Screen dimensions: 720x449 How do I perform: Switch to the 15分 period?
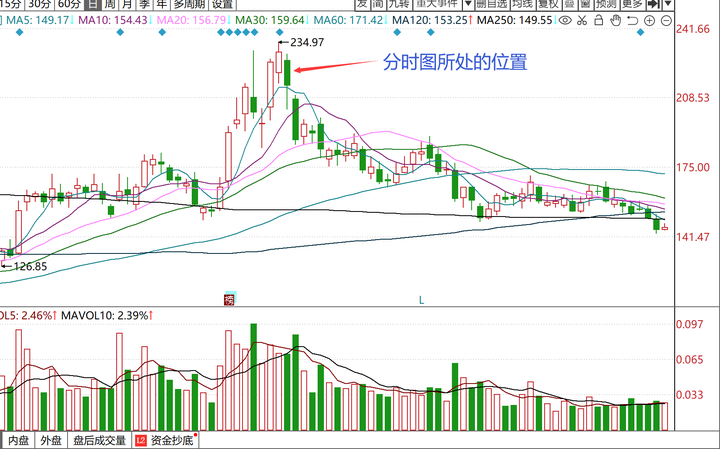click(x=11, y=4)
